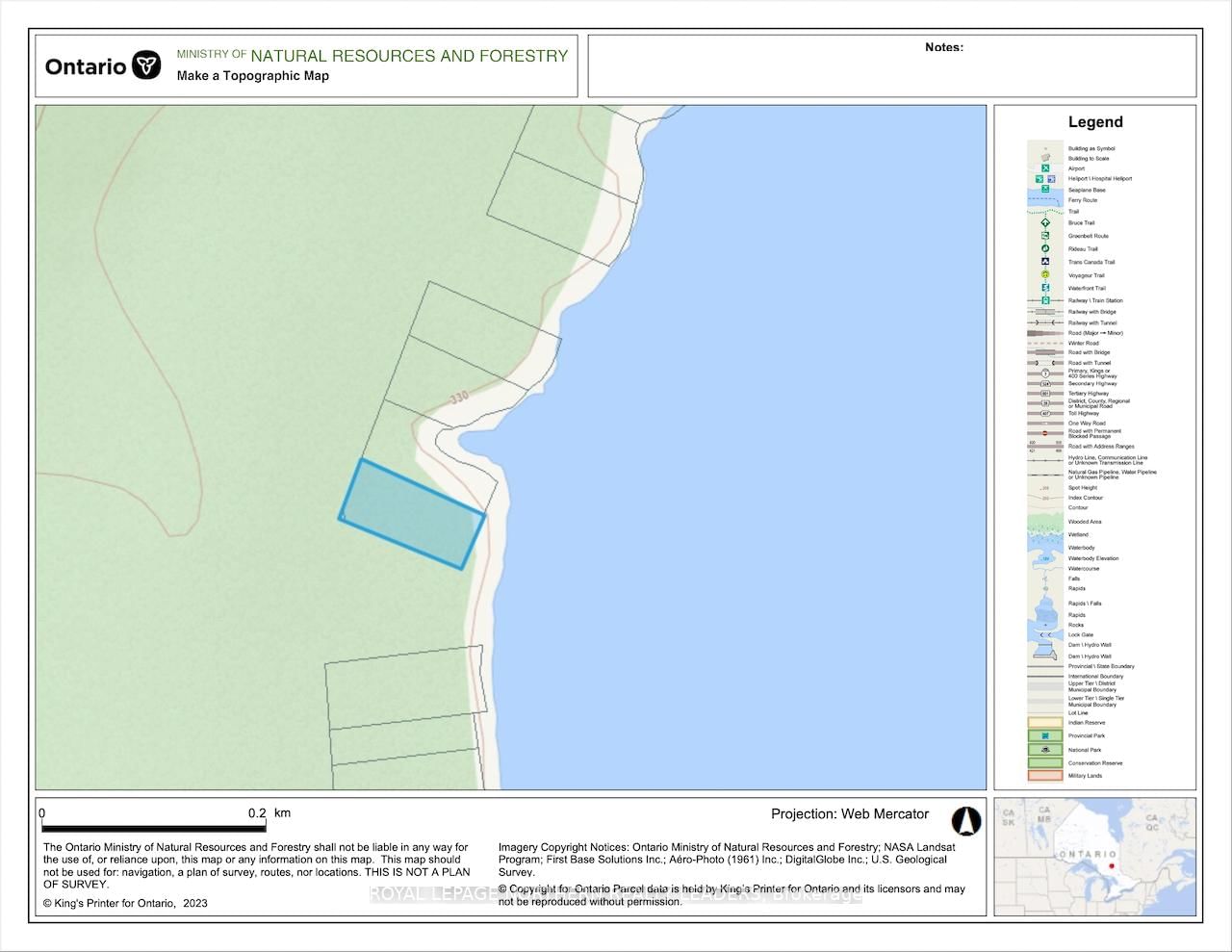Viewport: 1232px width, 952px height.
Task: Click the Voyageur Trail yellow icon
Action: click(x=1045, y=275)
